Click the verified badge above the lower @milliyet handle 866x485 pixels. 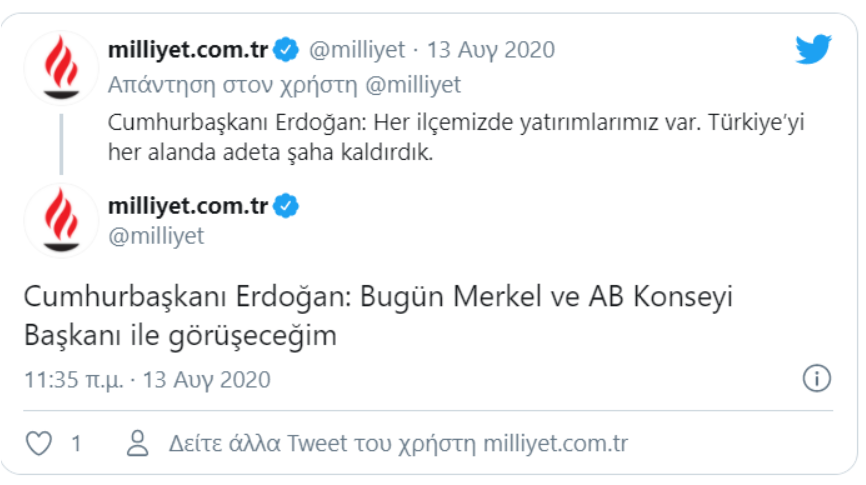point(286,207)
